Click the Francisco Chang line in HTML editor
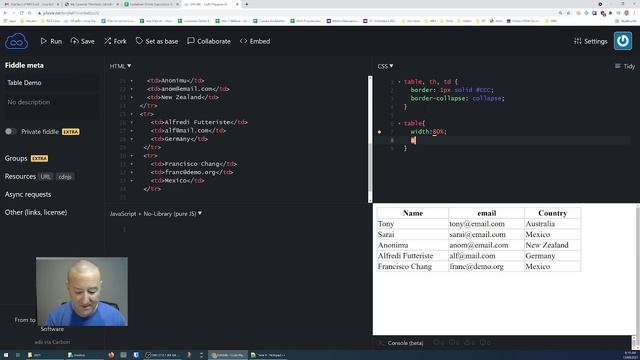This screenshot has height=360, width=640. tap(194, 164)
